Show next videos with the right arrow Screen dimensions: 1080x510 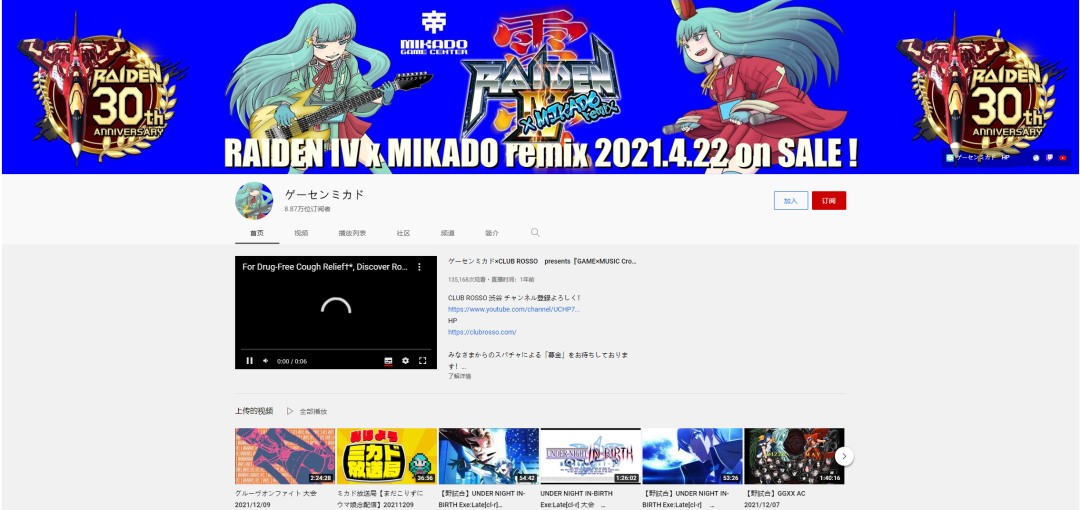[x=844, y=456]
